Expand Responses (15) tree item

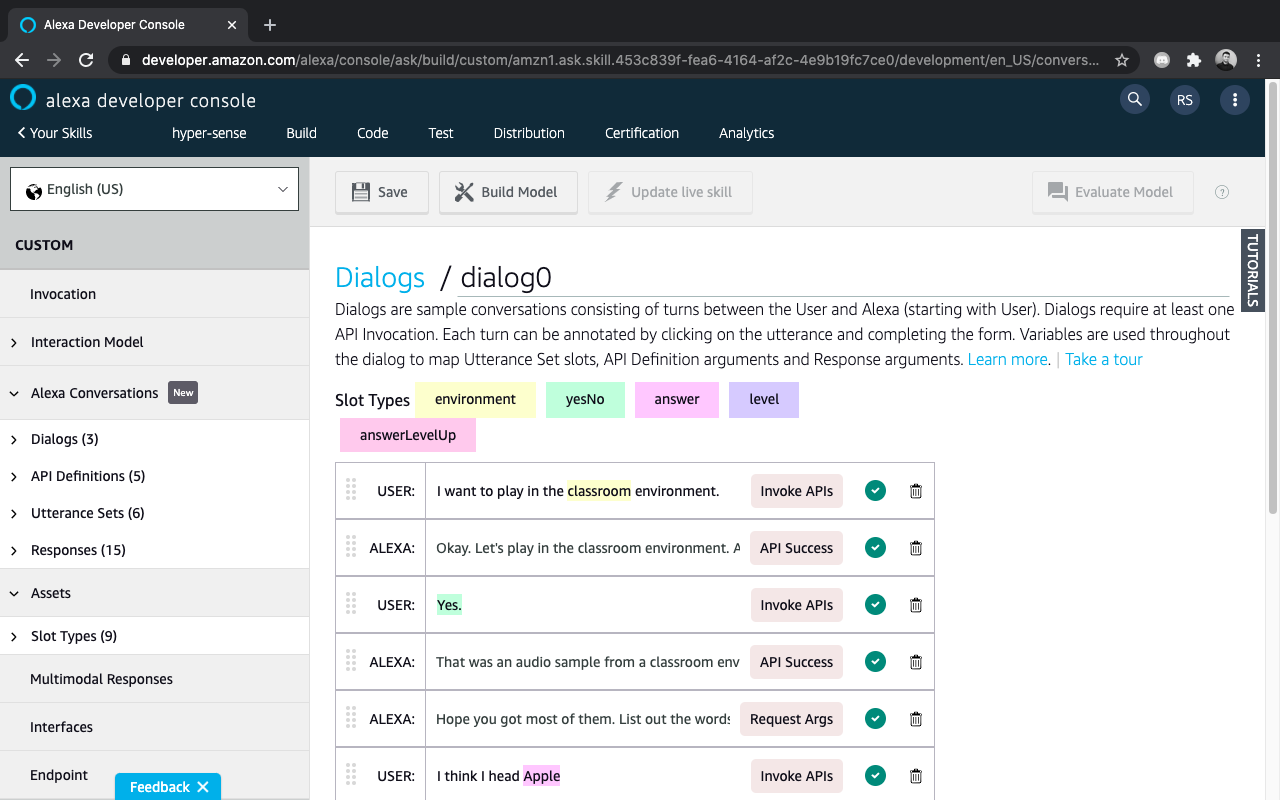tap(14, 550)
